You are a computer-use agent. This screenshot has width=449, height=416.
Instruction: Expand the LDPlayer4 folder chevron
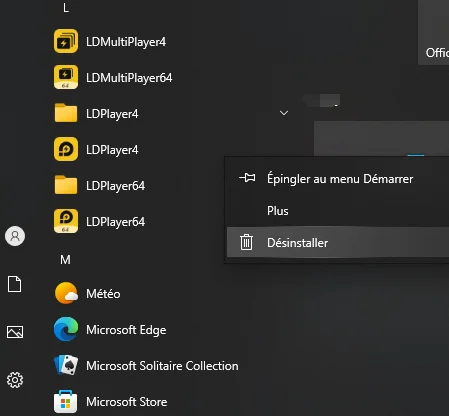click(284, 113)
